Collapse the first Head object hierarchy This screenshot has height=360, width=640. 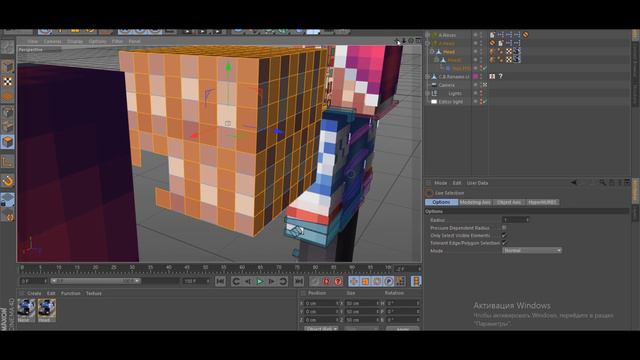pos(432,52)
